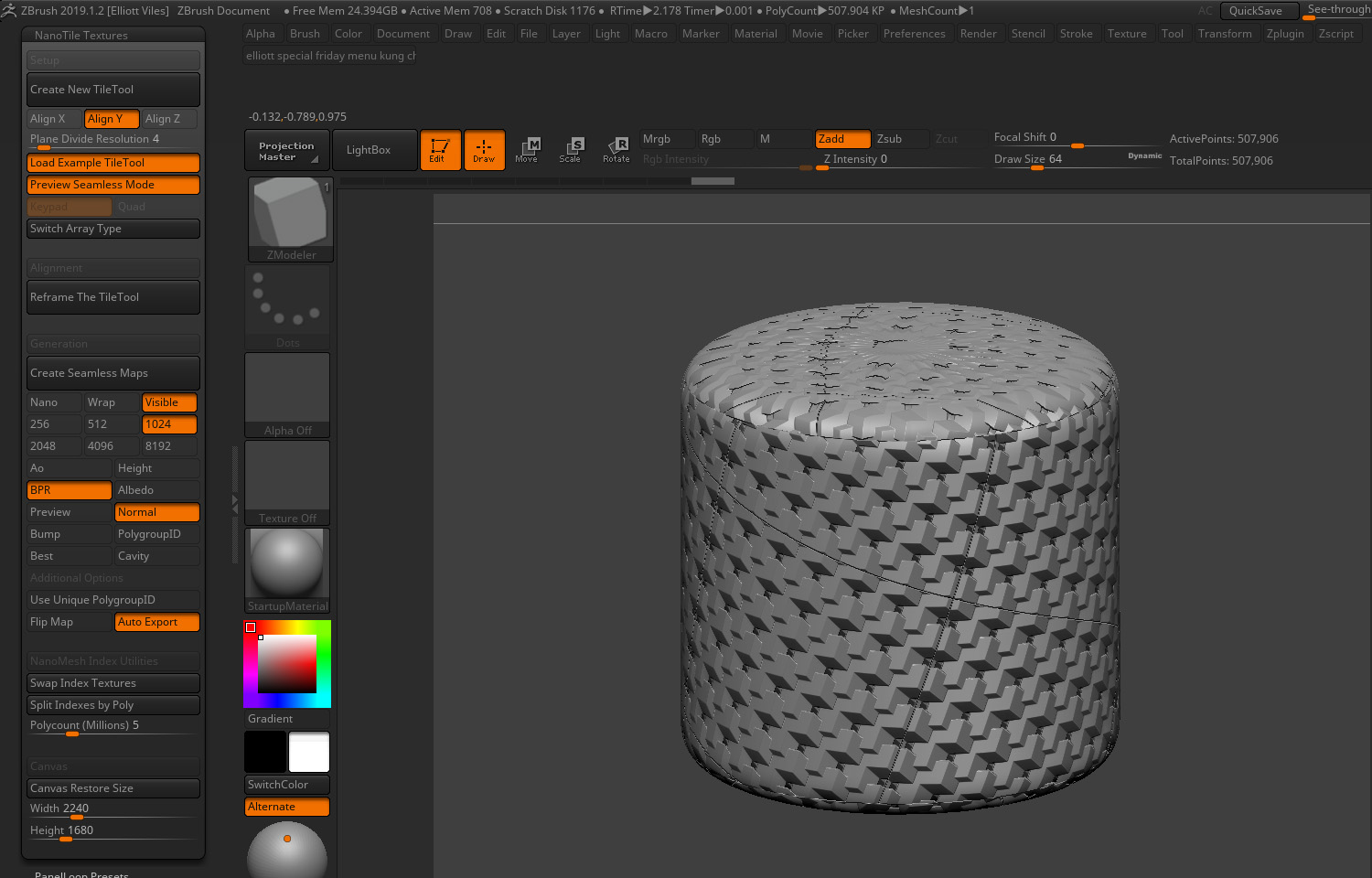
Task: Switch to the Rotate tool
Action: tap(616, 150)
